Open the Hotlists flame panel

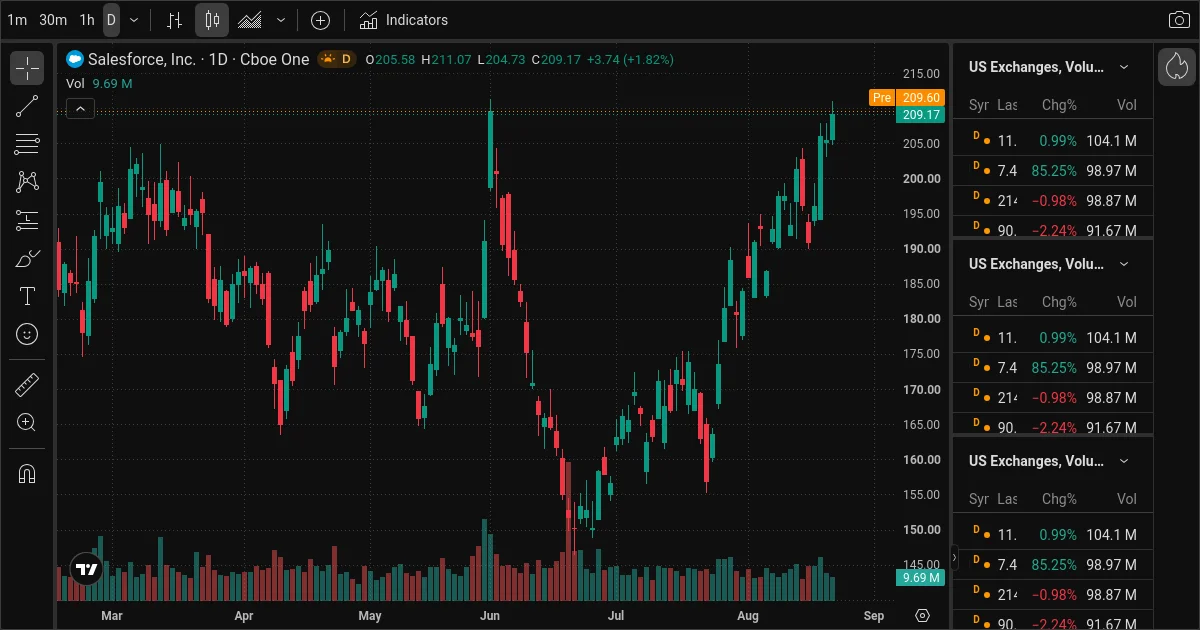[x=1177, y=67]
